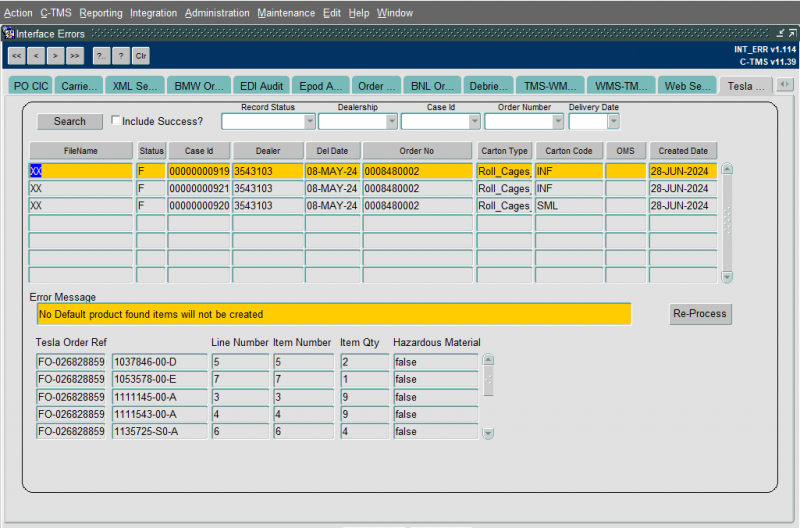The height and width of the screenshot is (528, 800).
Task: Click the order lines vertical scrollbar thumb
Action: tap(488, 381)
